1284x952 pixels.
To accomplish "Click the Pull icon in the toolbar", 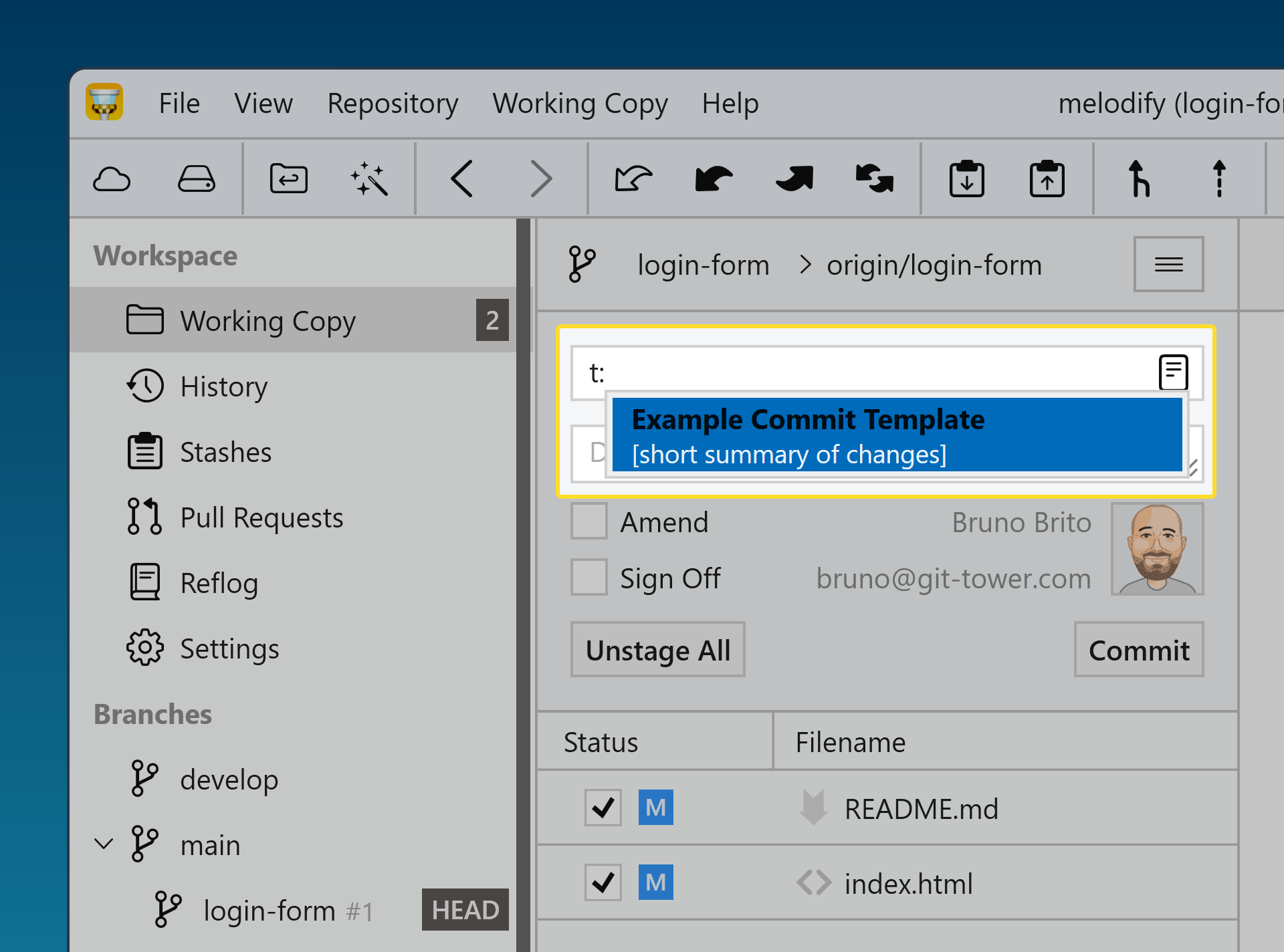I will [713, 178].
